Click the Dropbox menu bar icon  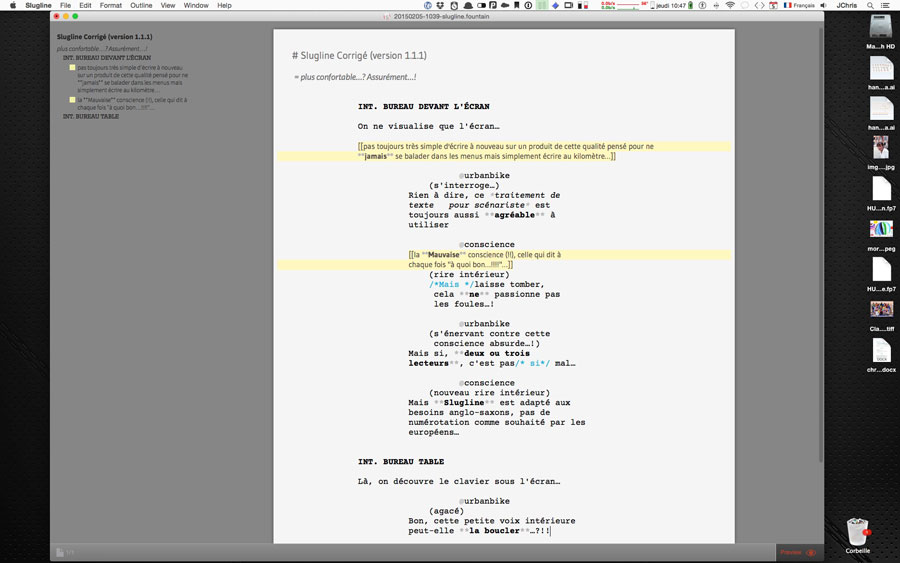point(440,5)
